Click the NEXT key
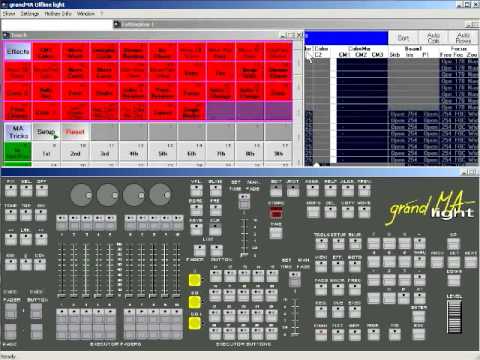480x360 pixels. [471, 262]
